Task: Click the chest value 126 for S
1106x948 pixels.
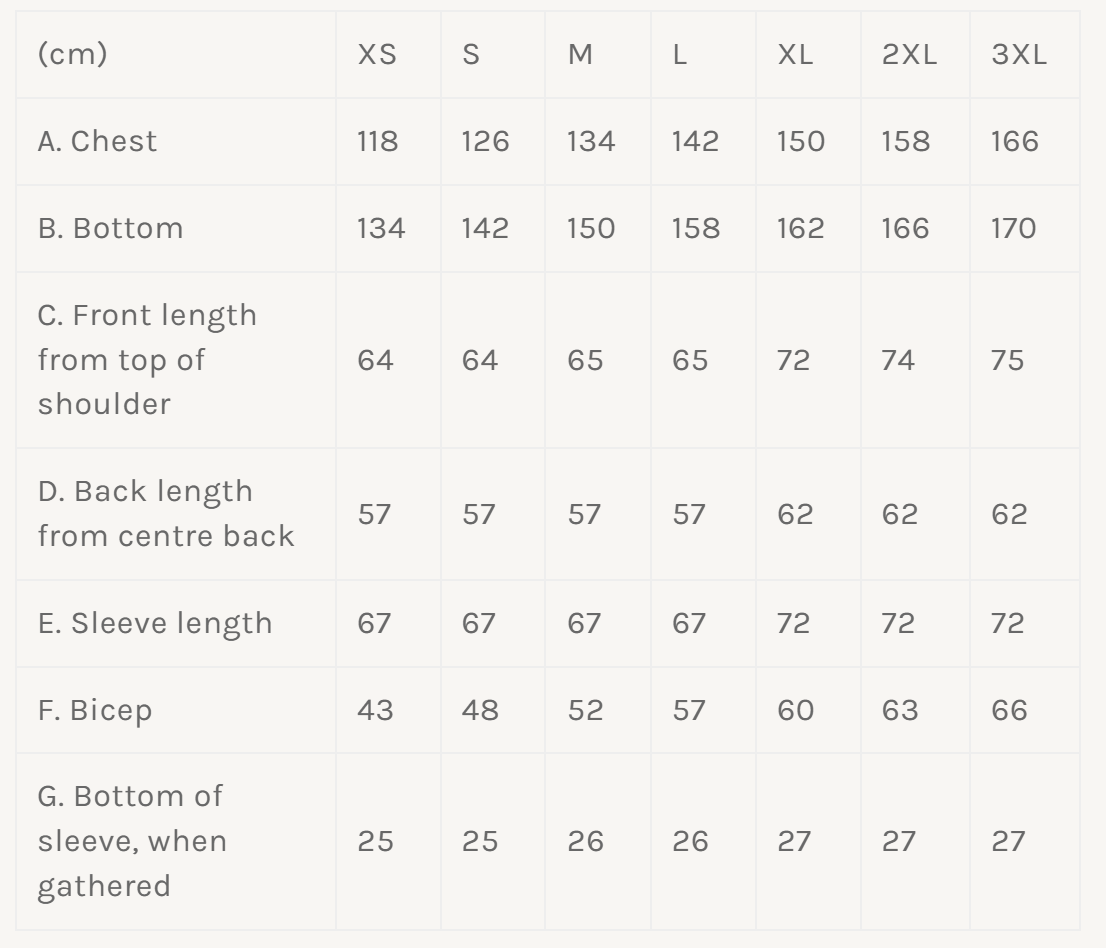Action: (x=485, y=141)
